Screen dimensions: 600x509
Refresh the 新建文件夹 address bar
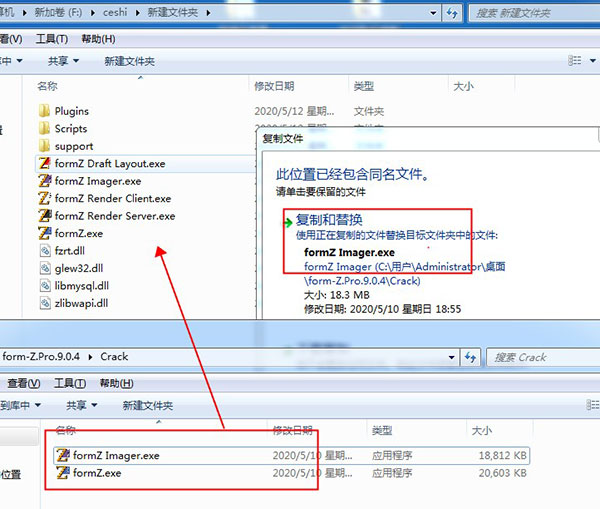[452, 13]
